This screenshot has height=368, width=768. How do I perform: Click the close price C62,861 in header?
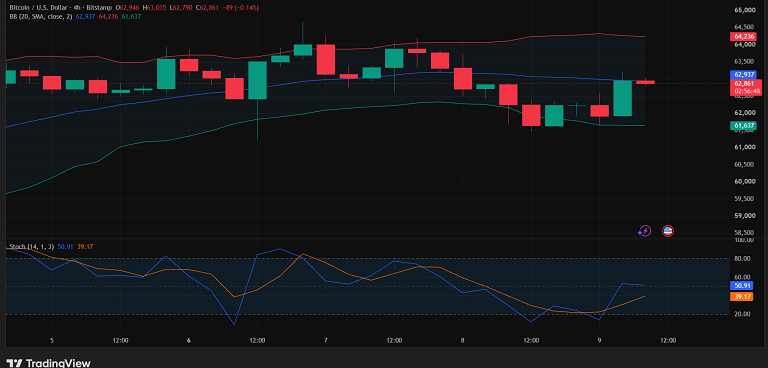click(x=207, y=8)
